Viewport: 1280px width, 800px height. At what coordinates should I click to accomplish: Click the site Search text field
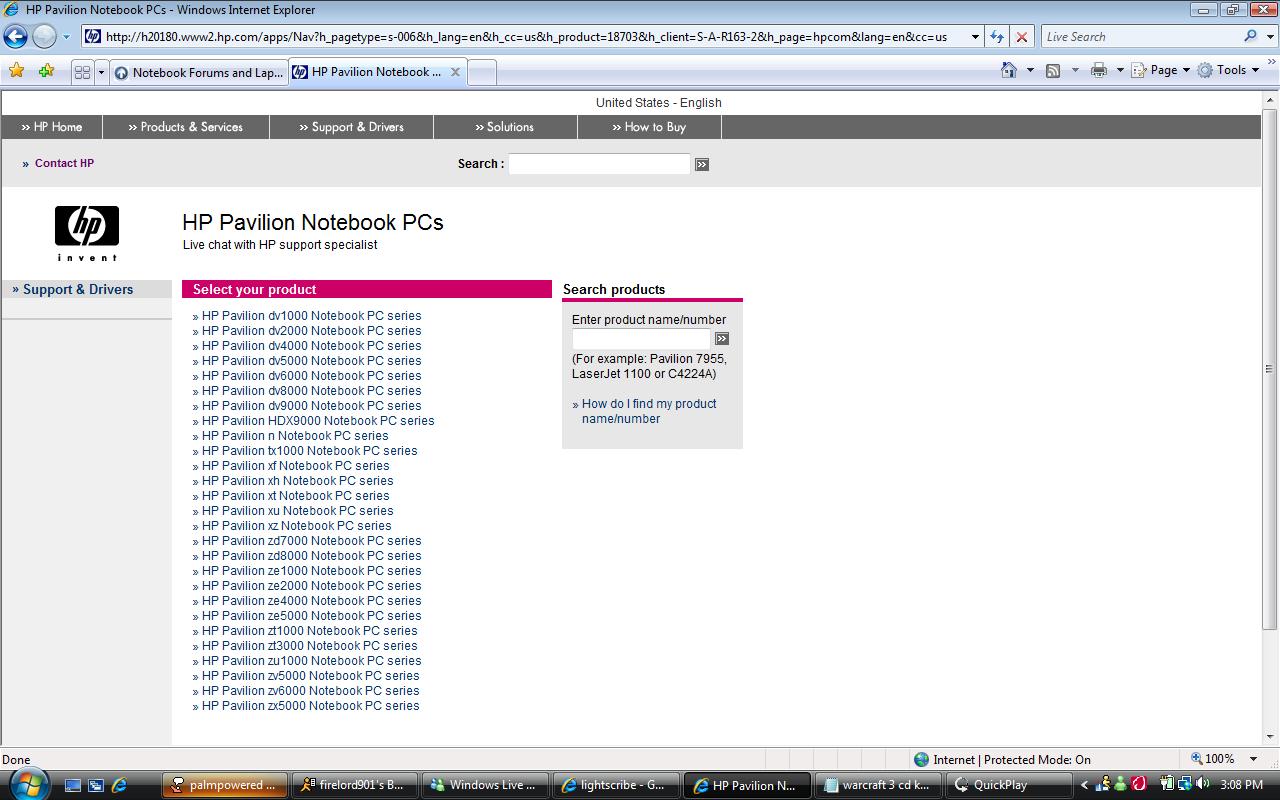click(x=599, y=164)
